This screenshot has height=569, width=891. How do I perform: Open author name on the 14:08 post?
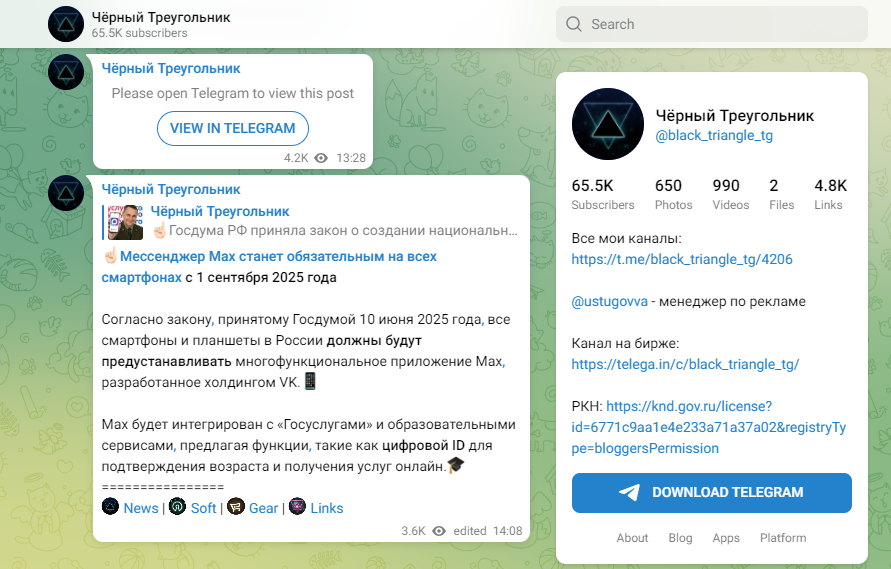(171, 189)
